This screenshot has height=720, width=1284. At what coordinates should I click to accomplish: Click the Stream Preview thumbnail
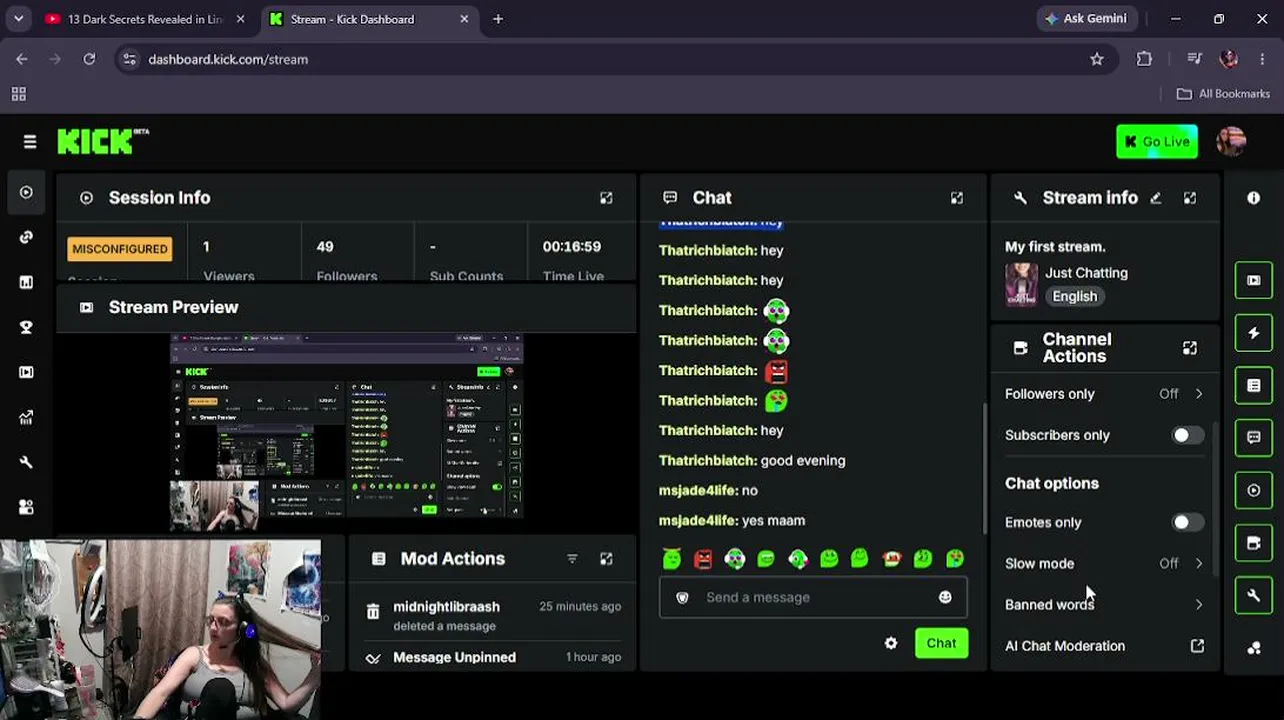click(x=346, y=426)
